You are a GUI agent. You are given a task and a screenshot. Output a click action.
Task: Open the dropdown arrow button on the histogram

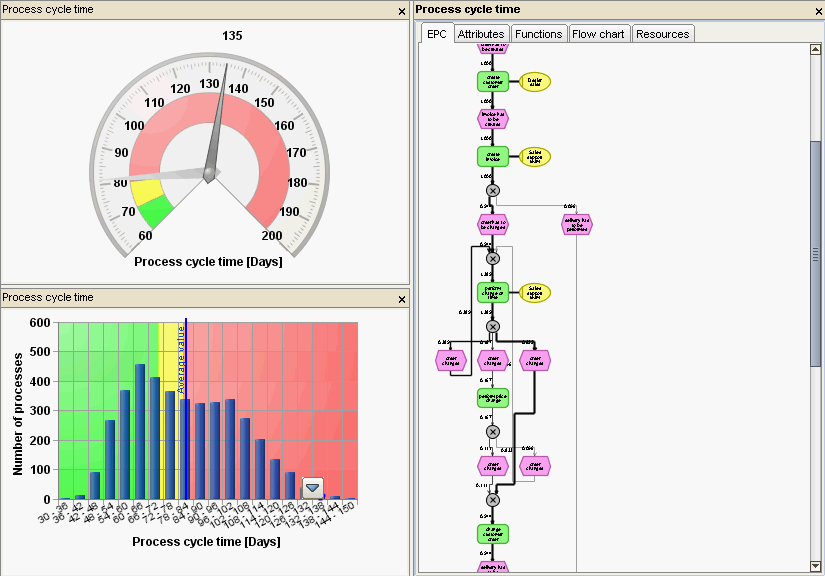[x=313, y=488]
